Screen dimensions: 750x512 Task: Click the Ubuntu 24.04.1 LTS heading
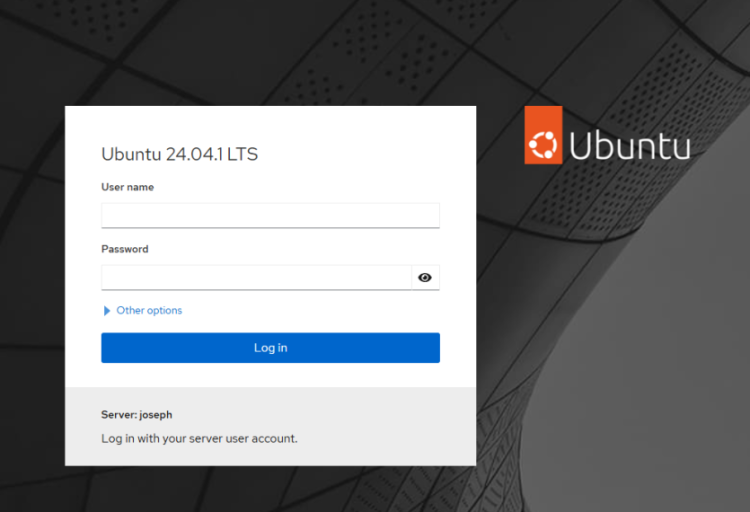pos(180,154)
